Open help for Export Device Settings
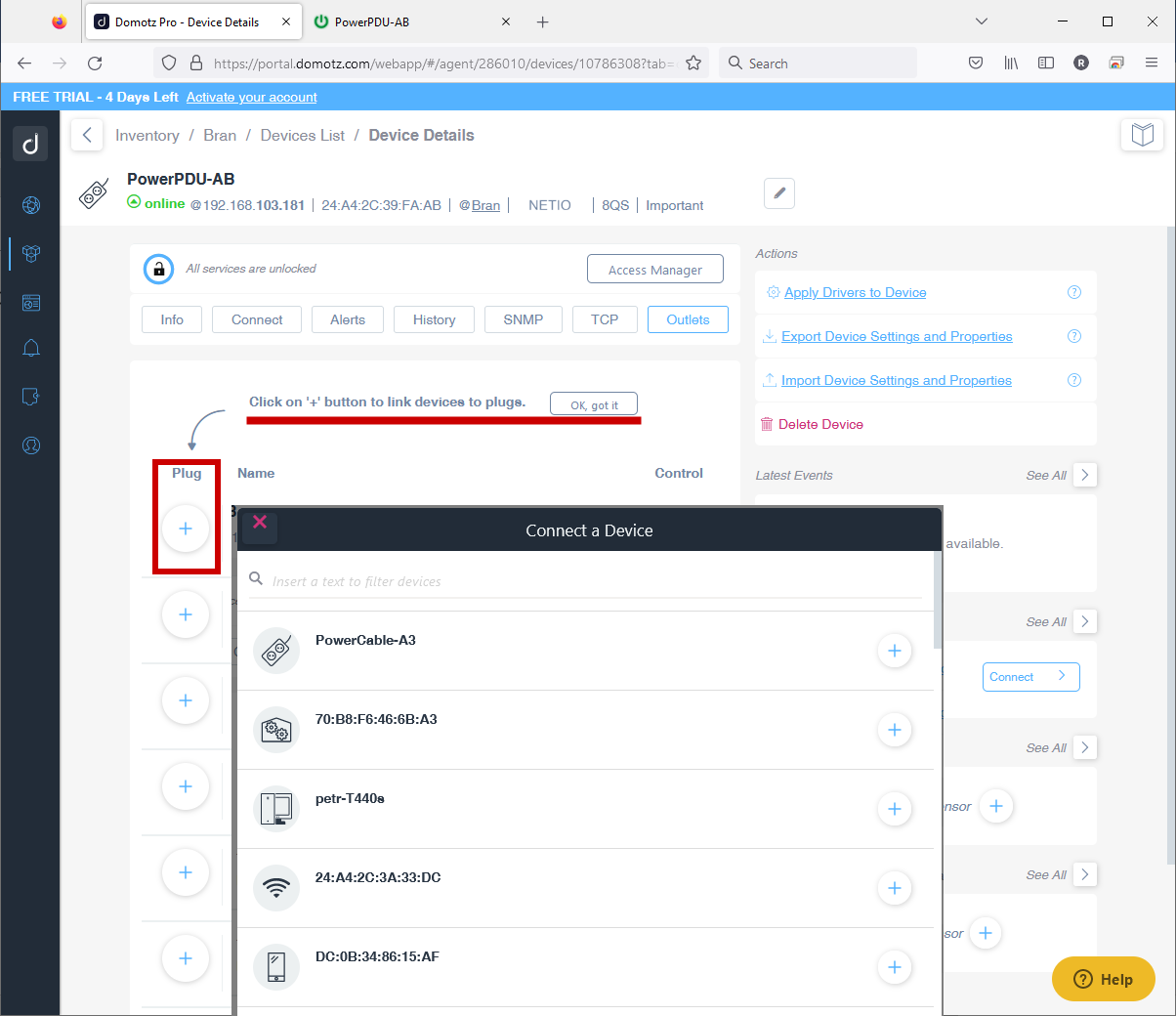The height and width of the screenshot is (1016, 1176). tap(1074, 336)
